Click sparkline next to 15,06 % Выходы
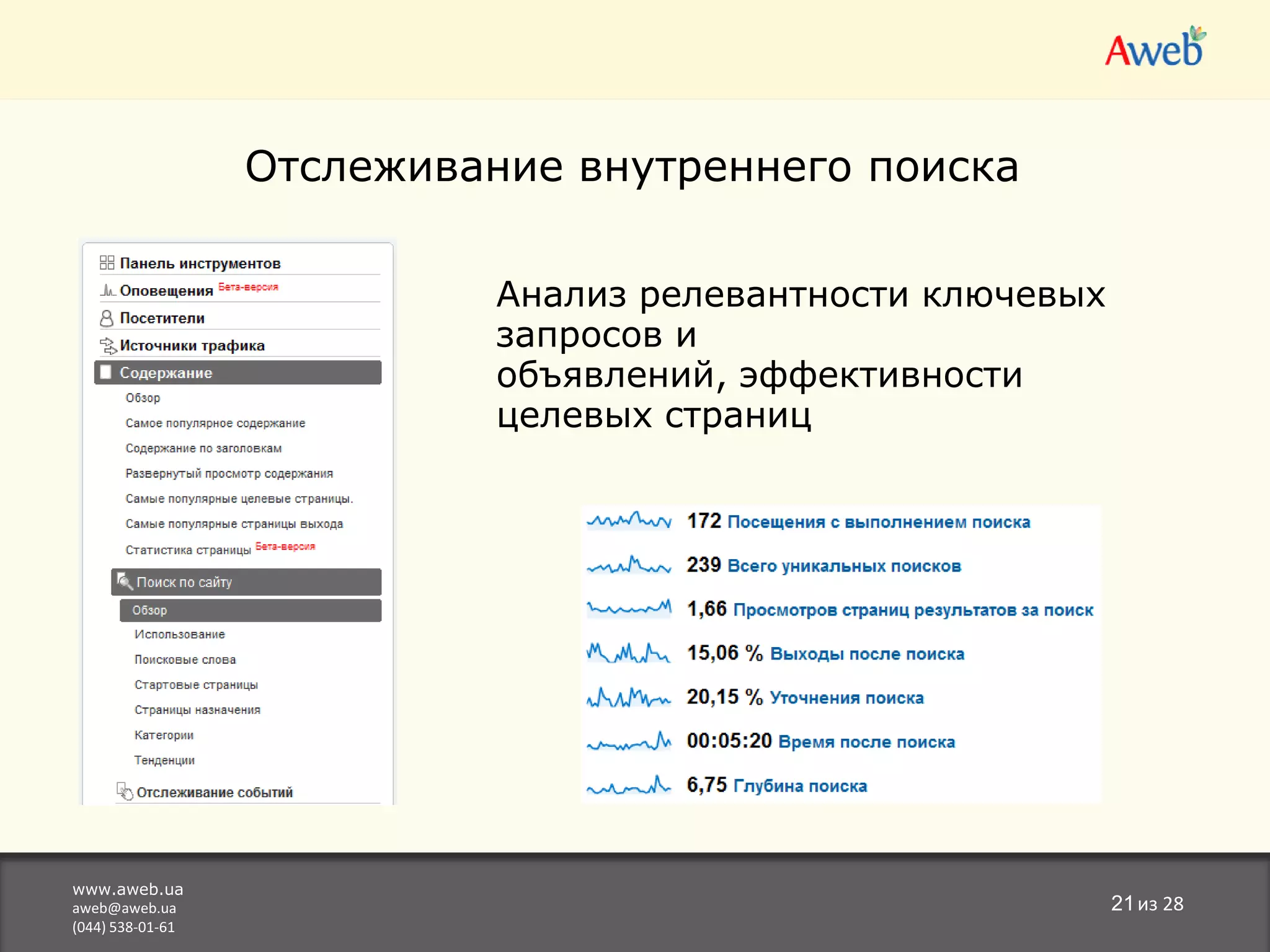Screen dimensions: 1270x952 pos(629,653)
